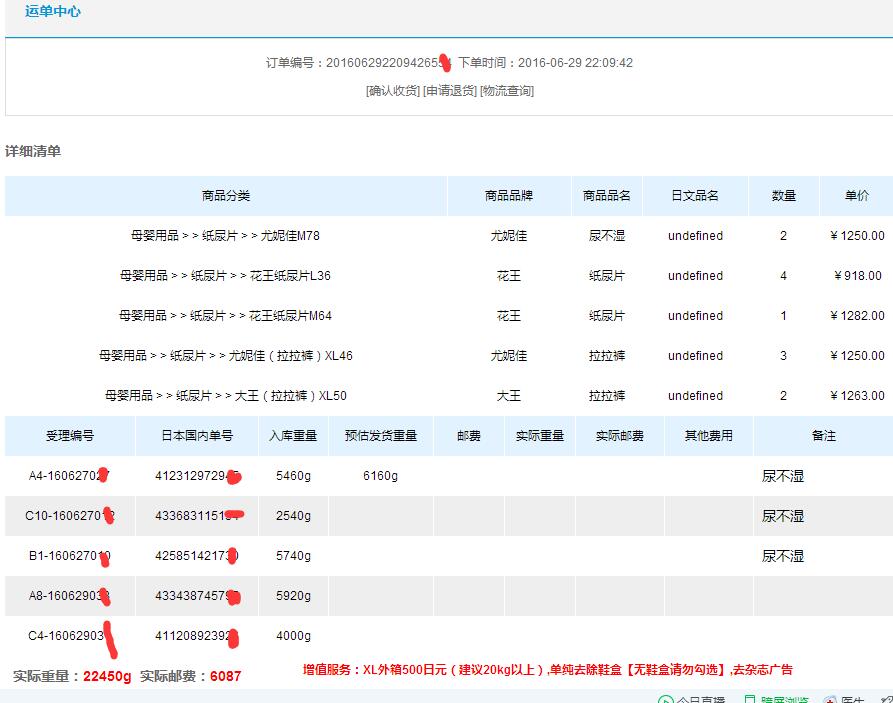Click quantity 3 in the XL46 row
The height and width of the screenshot is (703, 893).
784,355
